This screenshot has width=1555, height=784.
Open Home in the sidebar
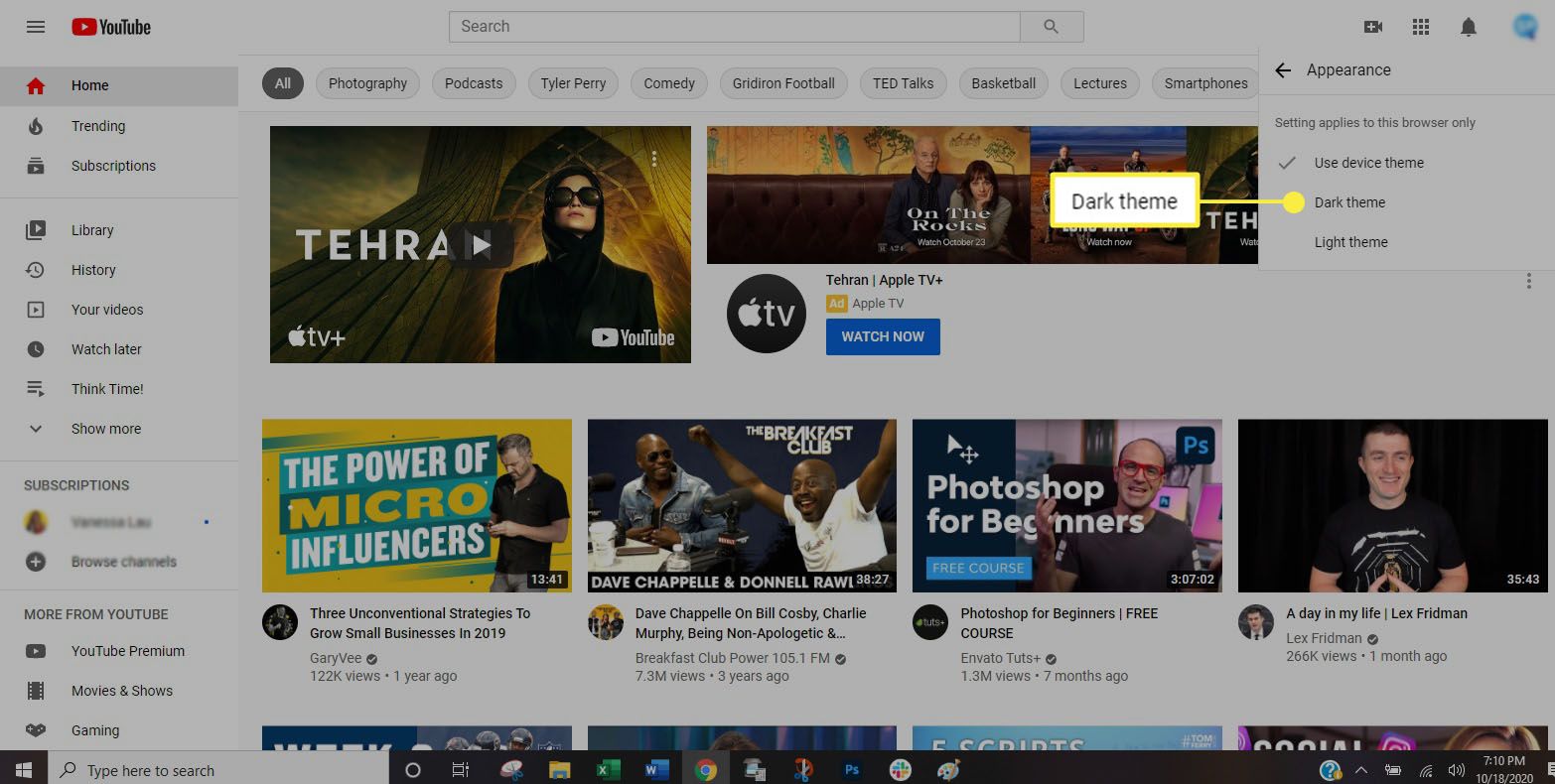pos(119,86)
